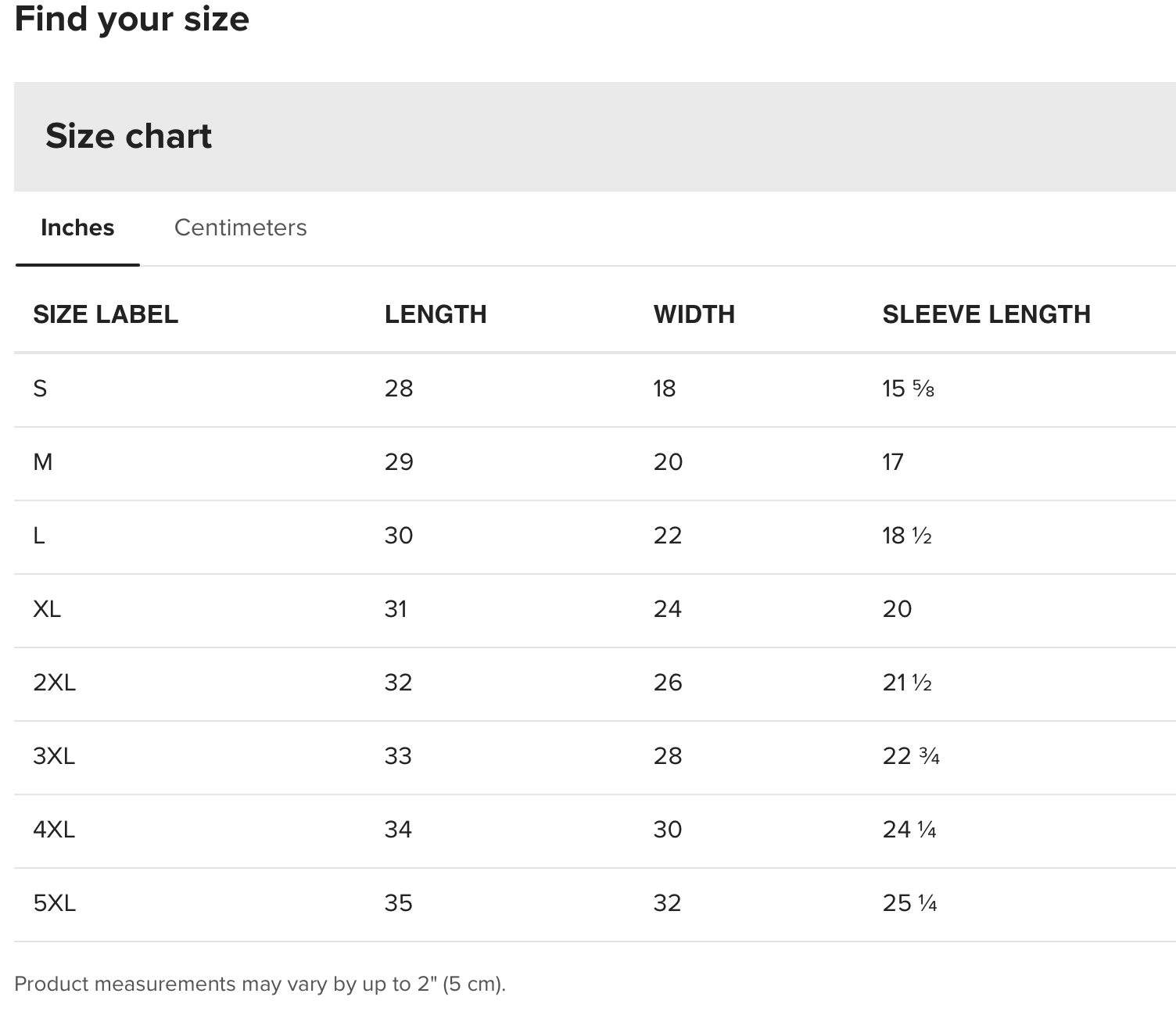Image resolution: width=1176 pixels, height=1015 pixels.
Task: Switch to the Centimeters tab
Action: [240, 228]
